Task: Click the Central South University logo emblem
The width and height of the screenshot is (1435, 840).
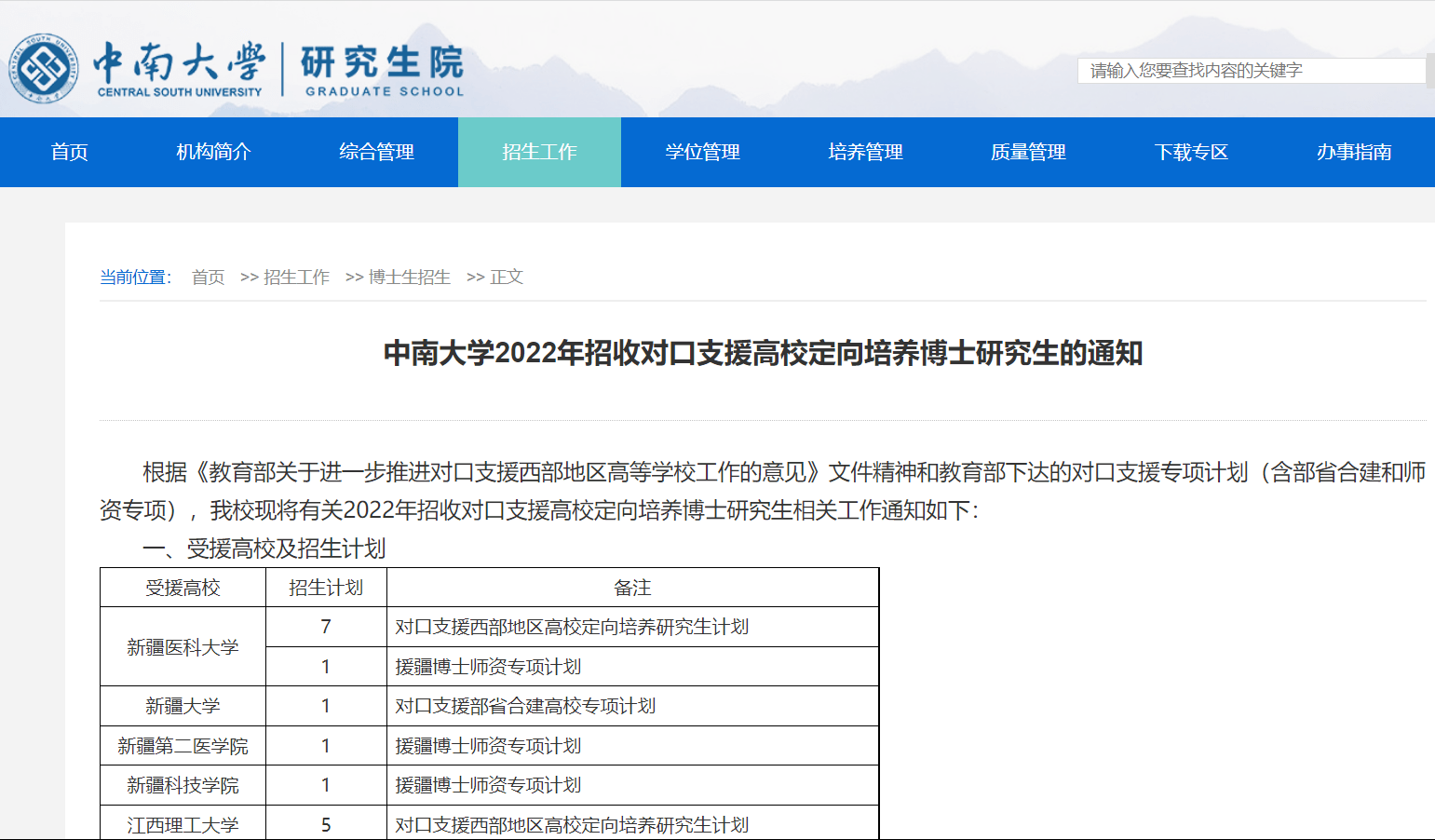Action: coord(44,69)
